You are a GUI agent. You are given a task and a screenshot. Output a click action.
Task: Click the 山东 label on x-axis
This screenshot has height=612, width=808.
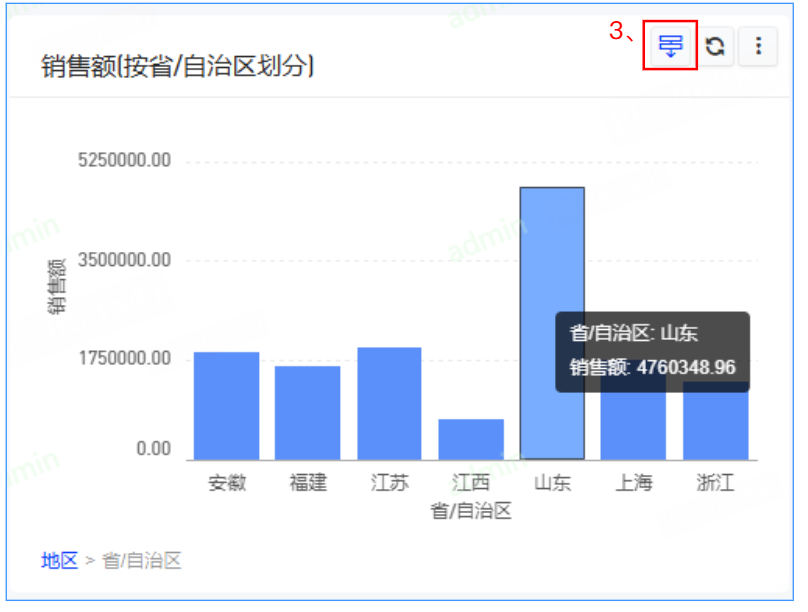click(x=552, y=483)
